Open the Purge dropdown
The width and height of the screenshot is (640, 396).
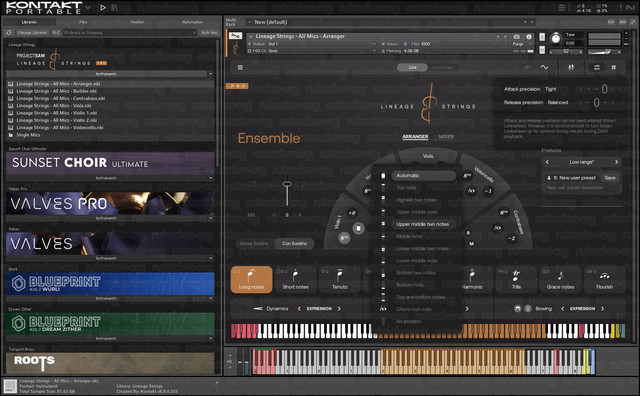click(x=522, y=44)
